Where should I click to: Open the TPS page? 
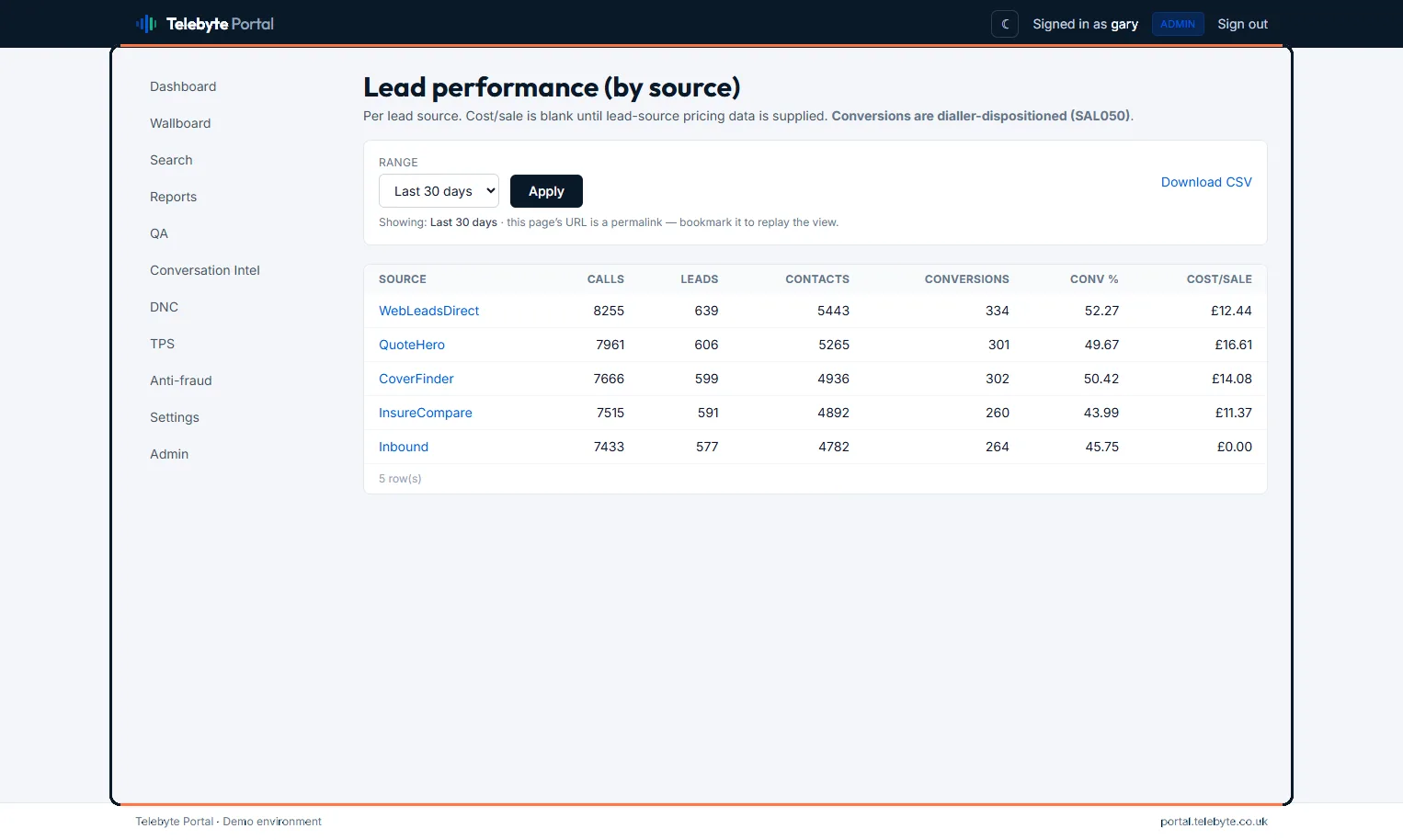(162, 344)
